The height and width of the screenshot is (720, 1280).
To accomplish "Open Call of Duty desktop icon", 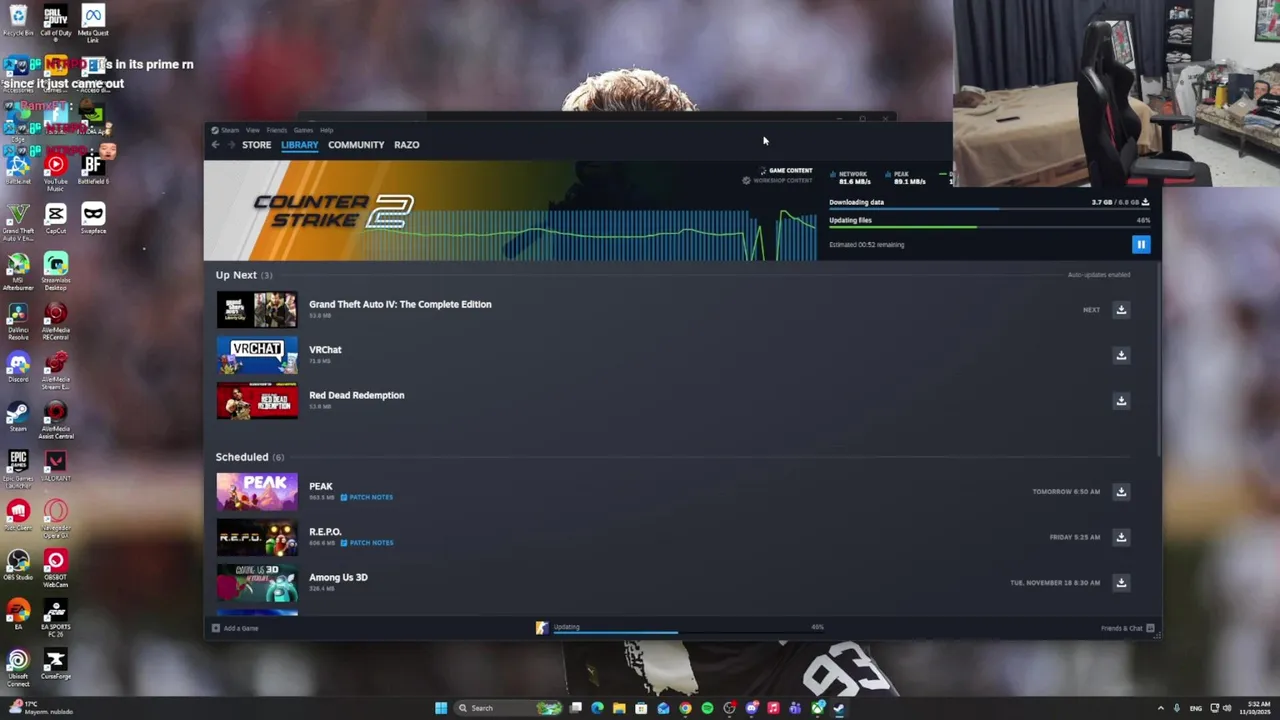I will 56,22.
